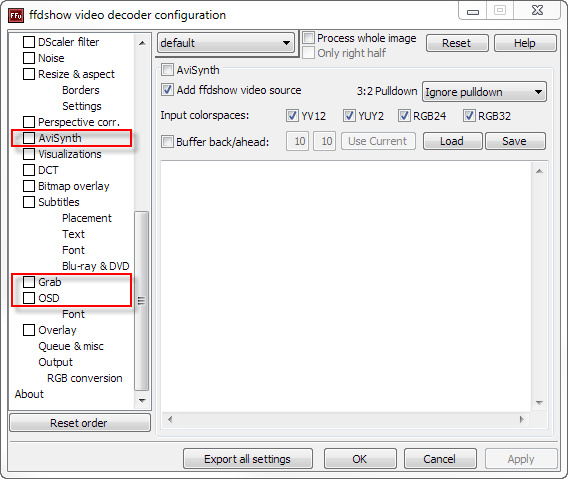Select the Output page

tap(55, 362)
